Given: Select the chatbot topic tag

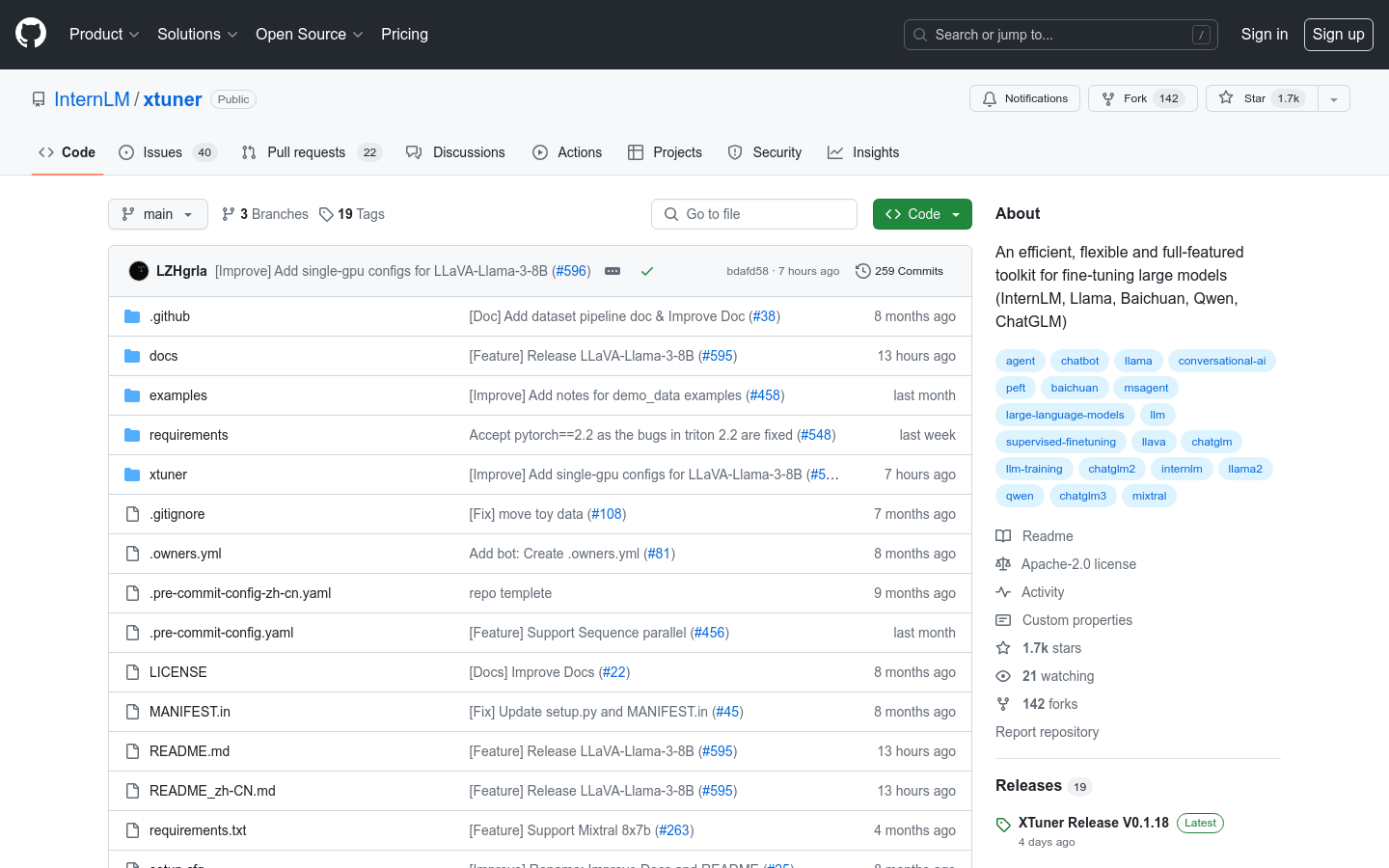Looking at the screenshot, I should 1079,361.
